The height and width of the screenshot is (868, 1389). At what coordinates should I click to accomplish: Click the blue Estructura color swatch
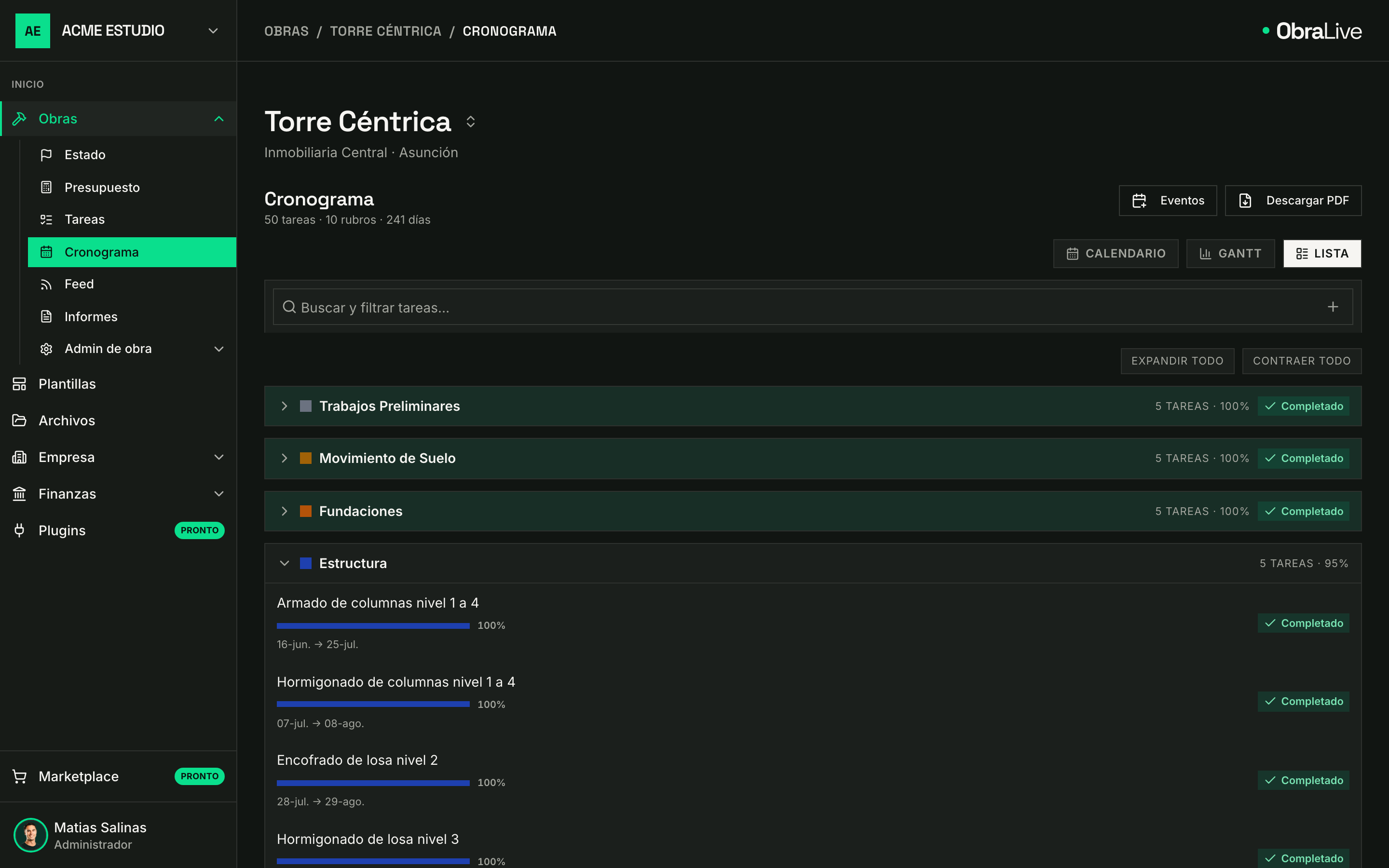click(306, 563)
